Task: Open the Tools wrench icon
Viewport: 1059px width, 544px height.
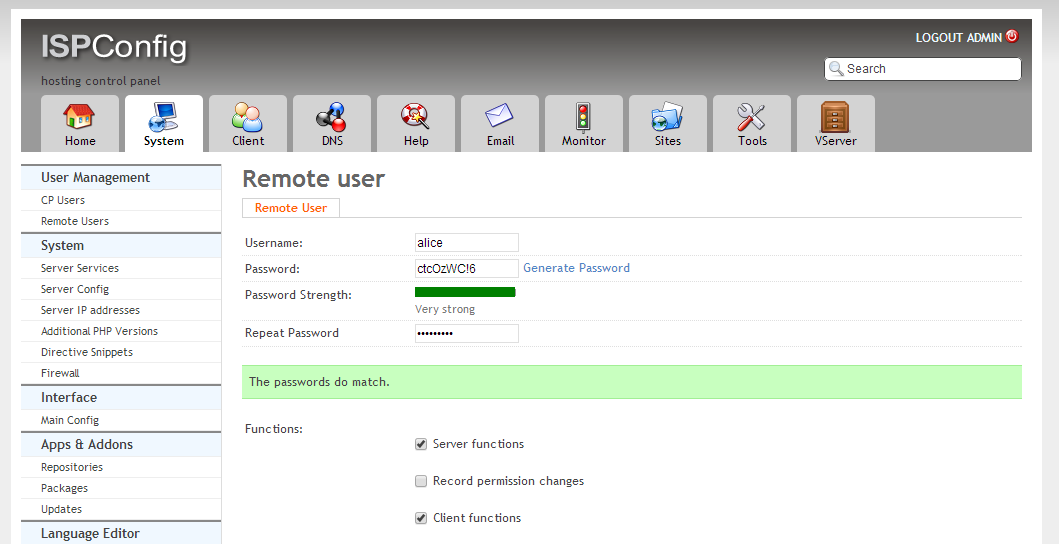Action: click(x=752, y=117)
